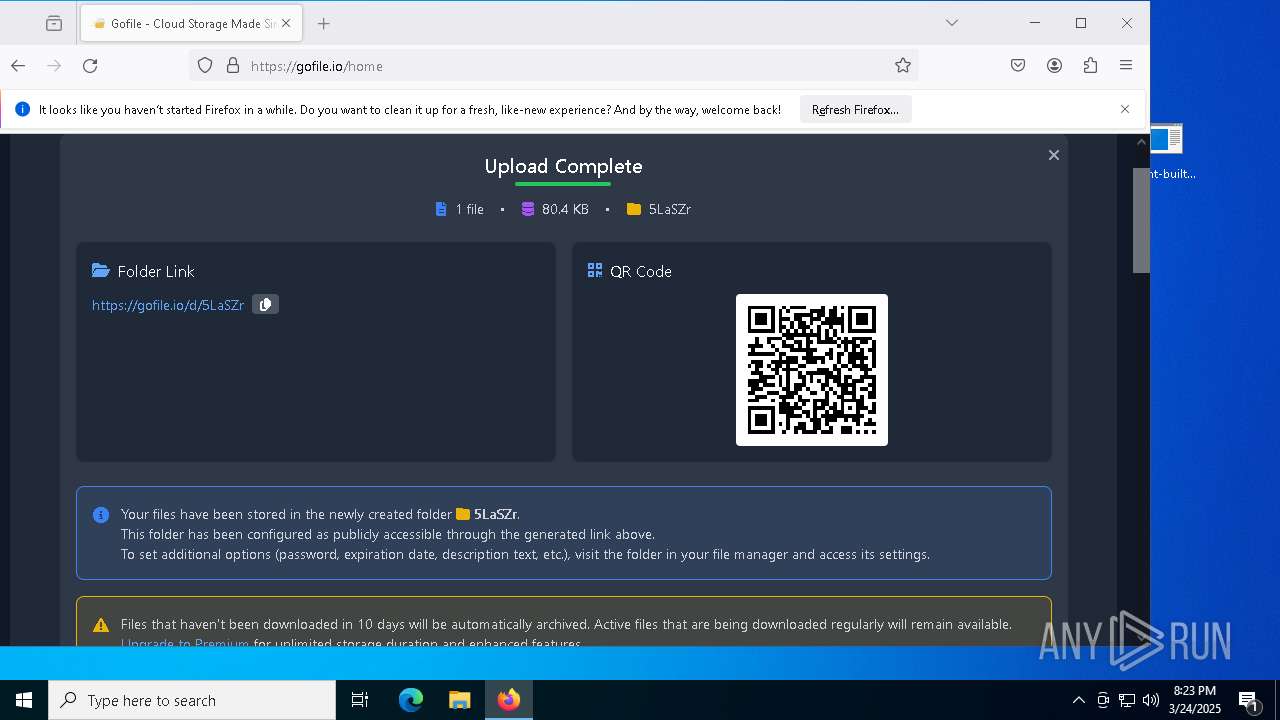
Task: Open a new browser tab
Action: (x=323, y=24)
